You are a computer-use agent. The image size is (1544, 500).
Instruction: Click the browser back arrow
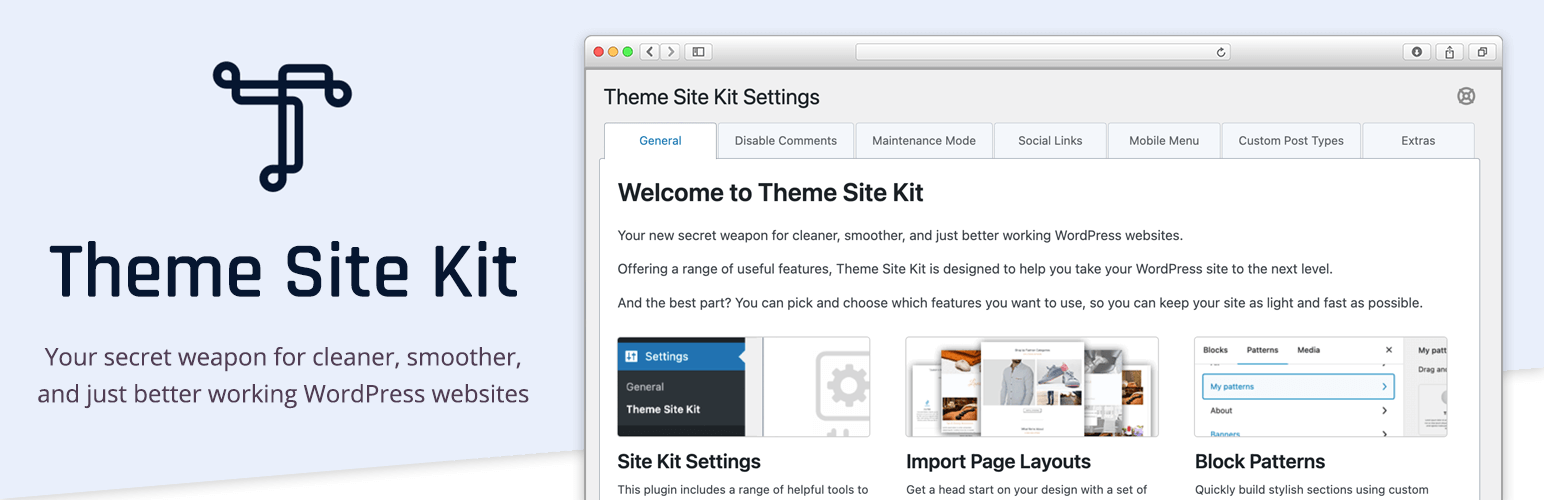click(x=649, y=51)
